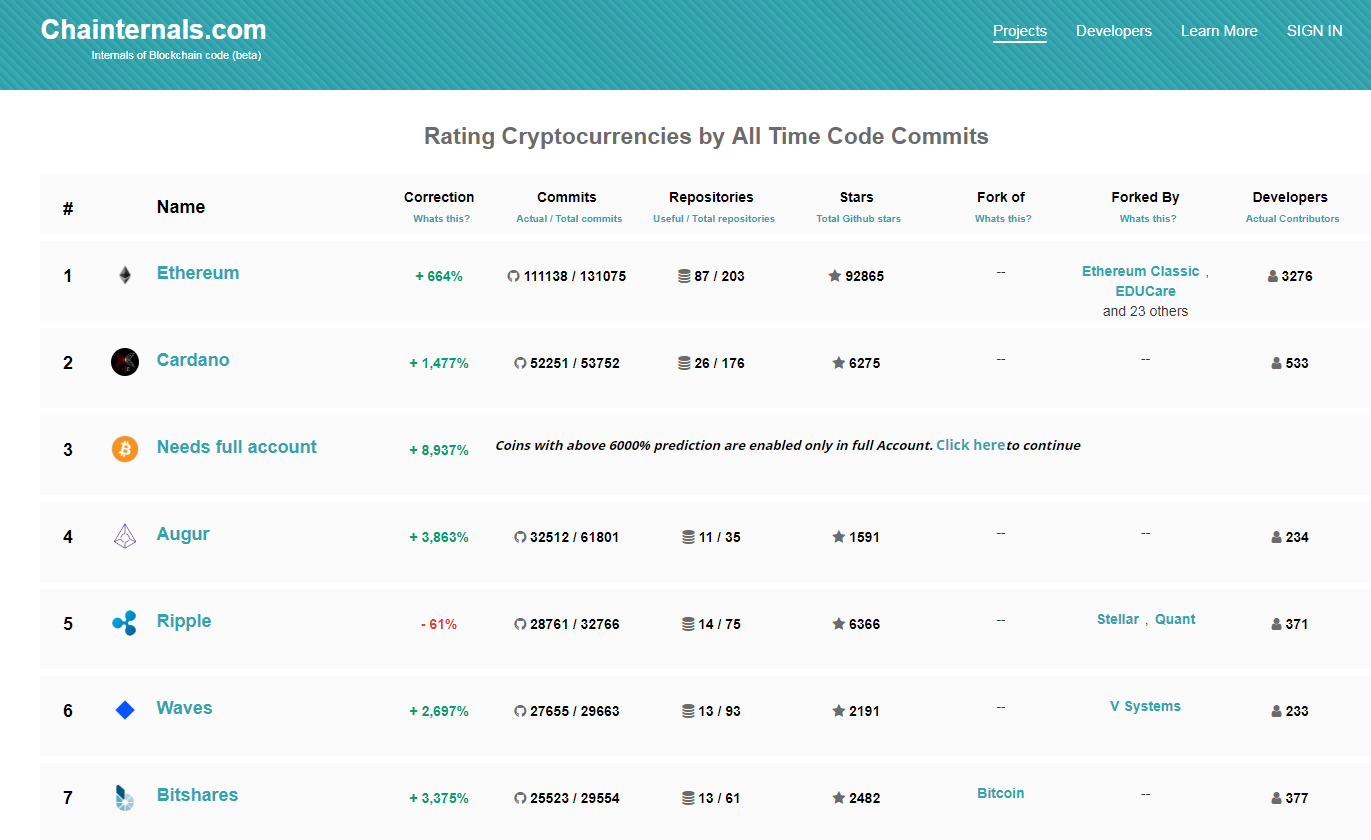Click 'Useful / Total repositories' subheader
1371x840 pixels.
point(714,219)
